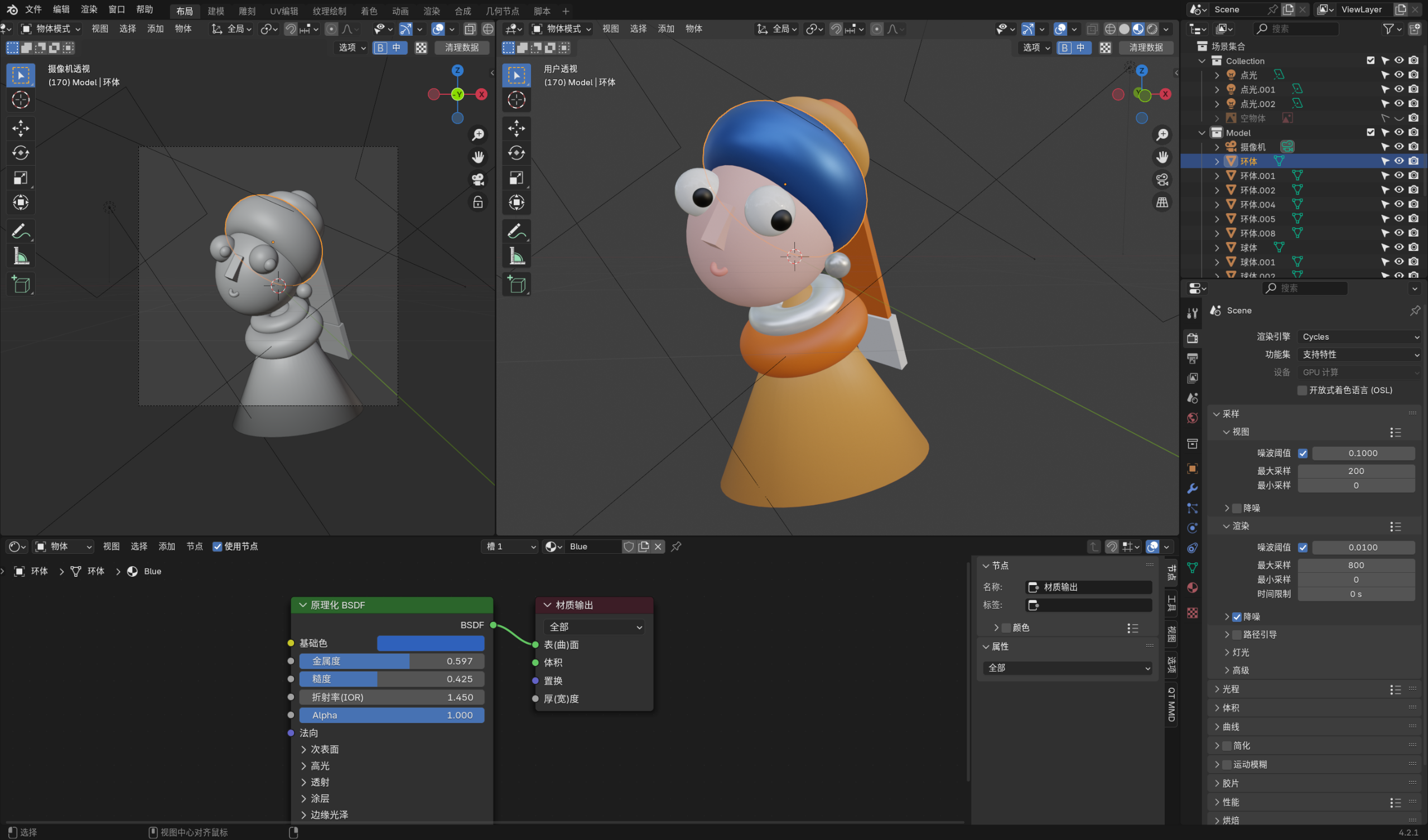Select the Measure tool in camera viewport

[x=21, y=256]
